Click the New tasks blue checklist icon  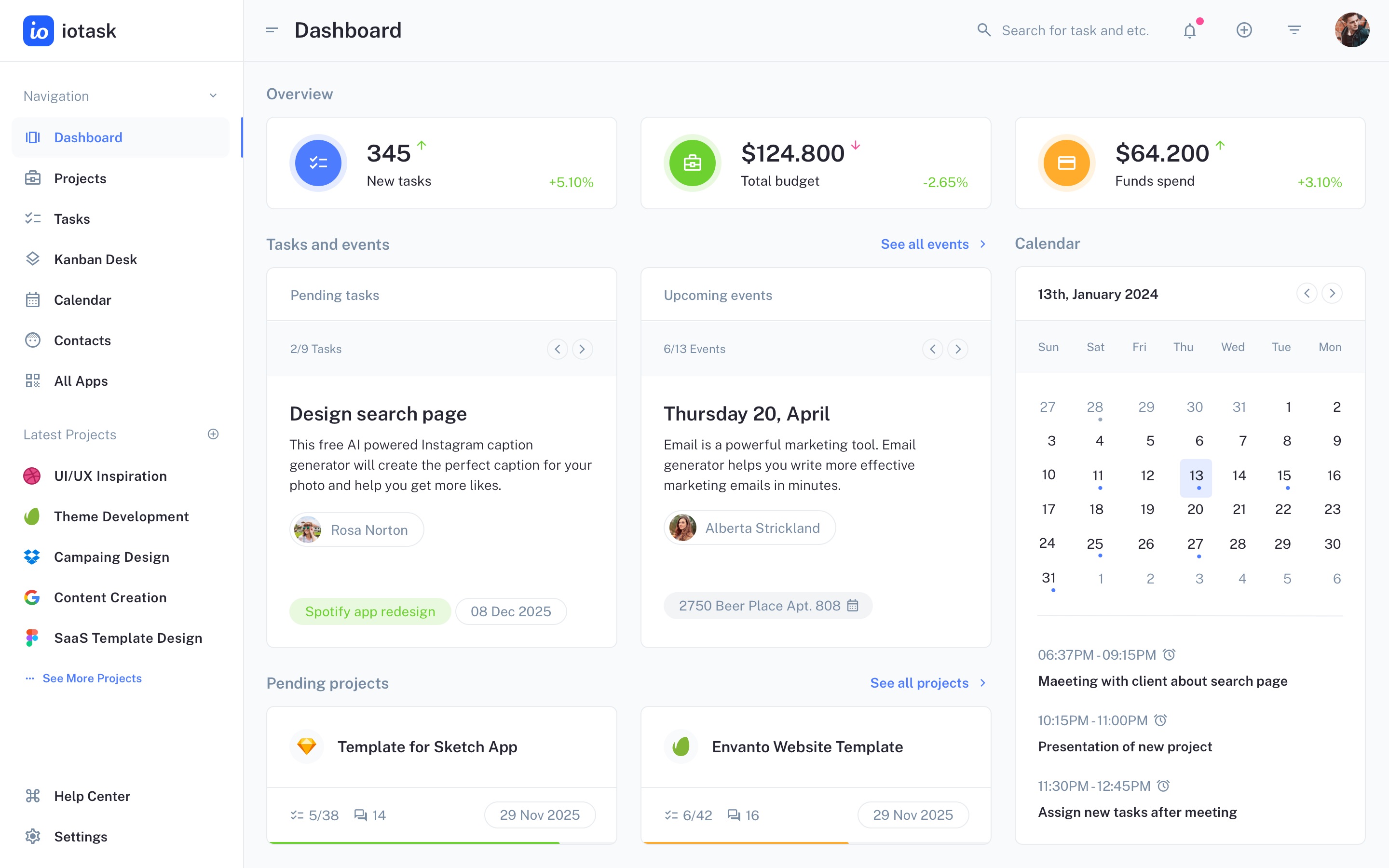(x=318, y=163)
